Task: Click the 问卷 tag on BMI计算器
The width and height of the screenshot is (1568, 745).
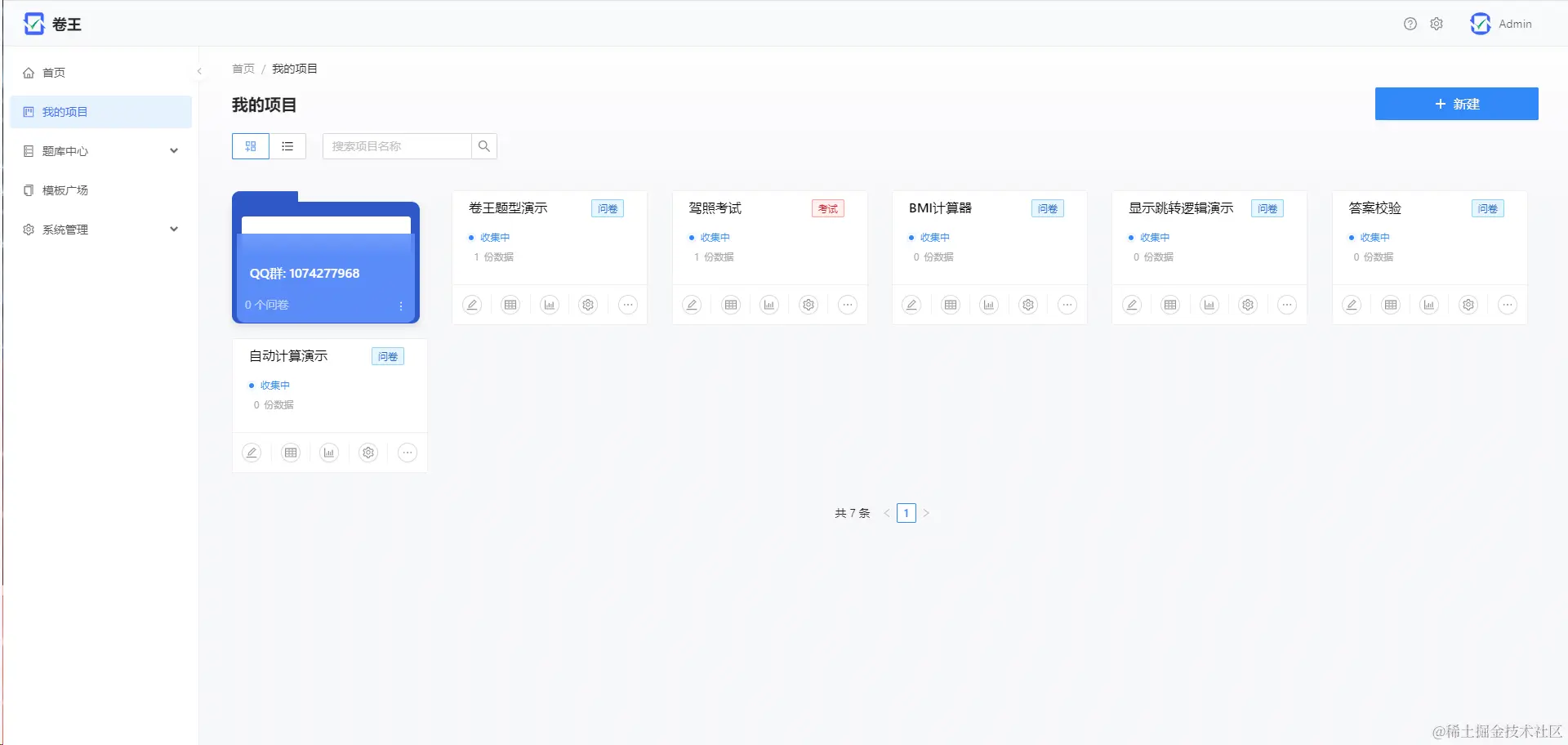Action: (x=1048, y=209)
